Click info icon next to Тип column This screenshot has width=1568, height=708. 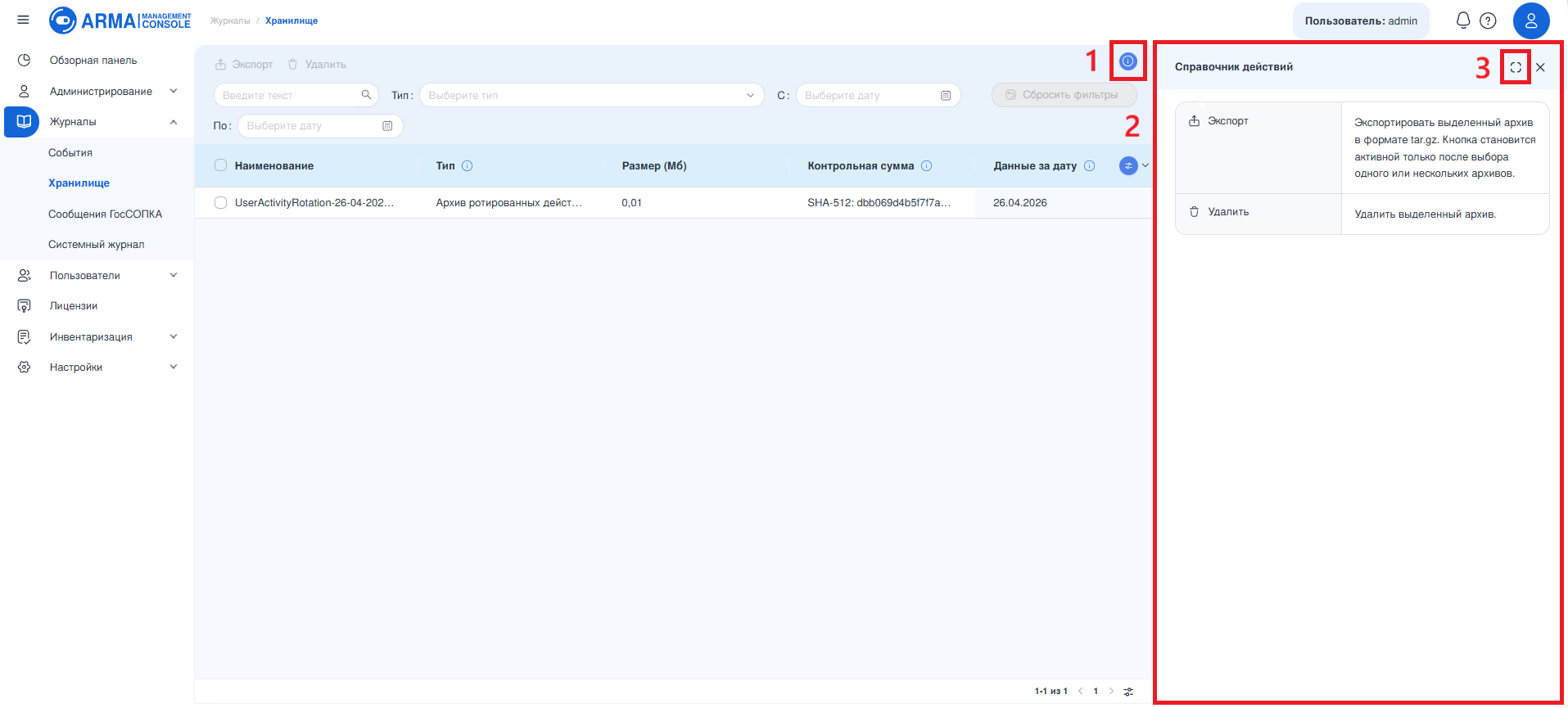(468, 166)
